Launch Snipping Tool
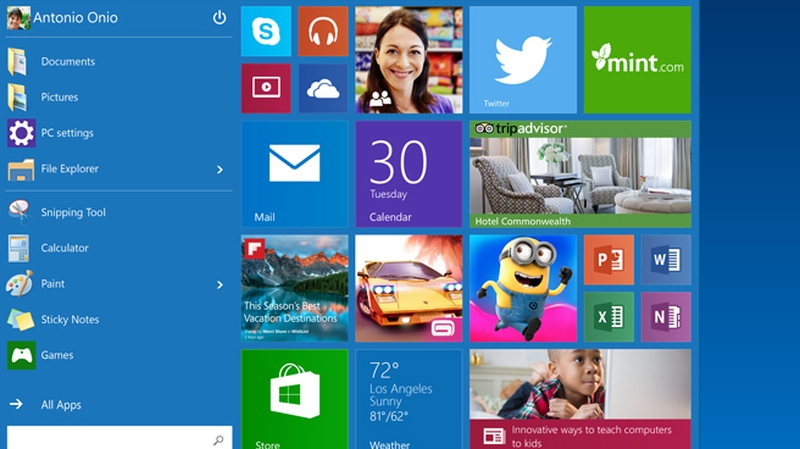800x449 pixels. click(119, 212)
